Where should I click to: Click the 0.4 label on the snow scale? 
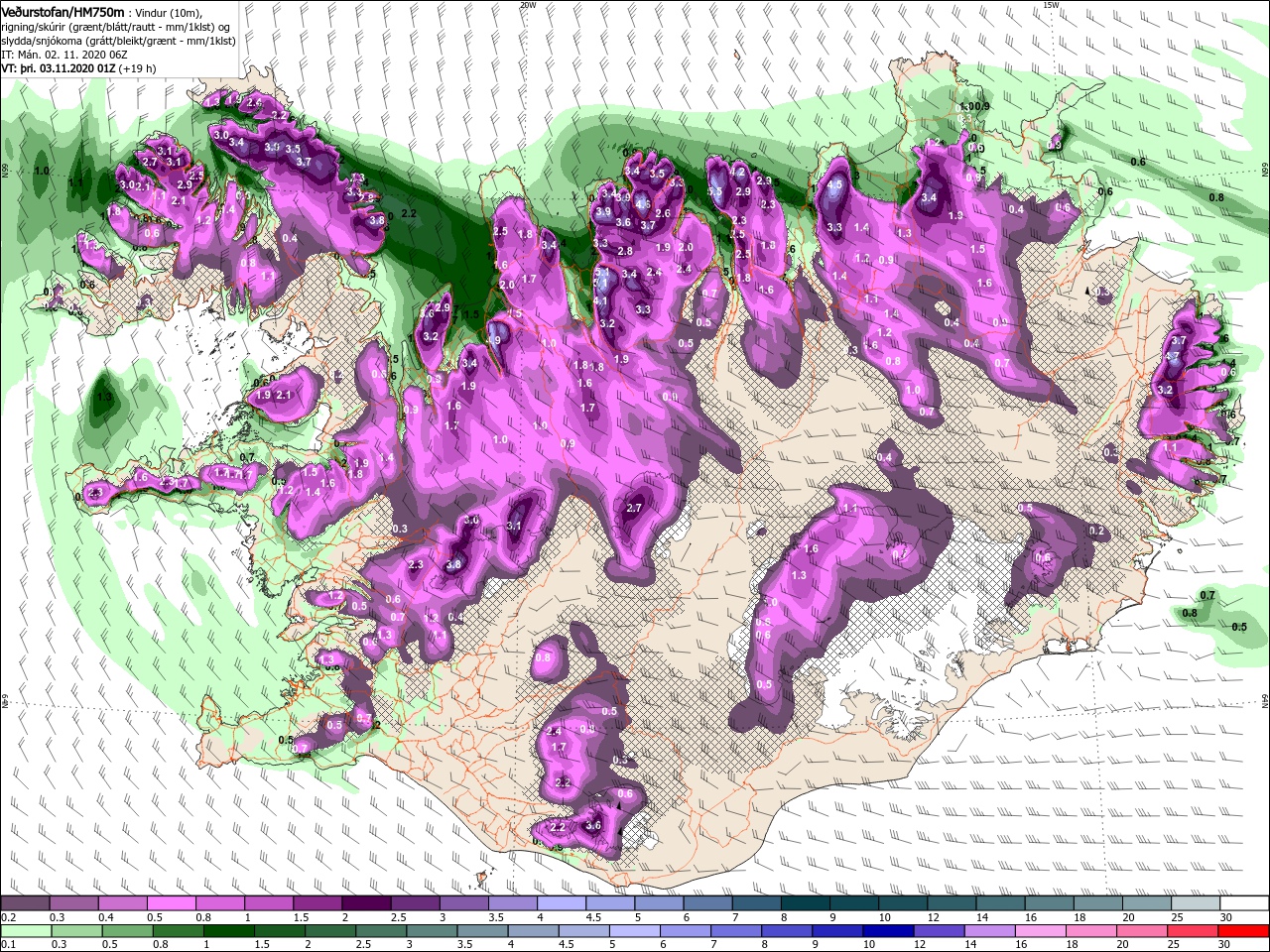(106, 917)
